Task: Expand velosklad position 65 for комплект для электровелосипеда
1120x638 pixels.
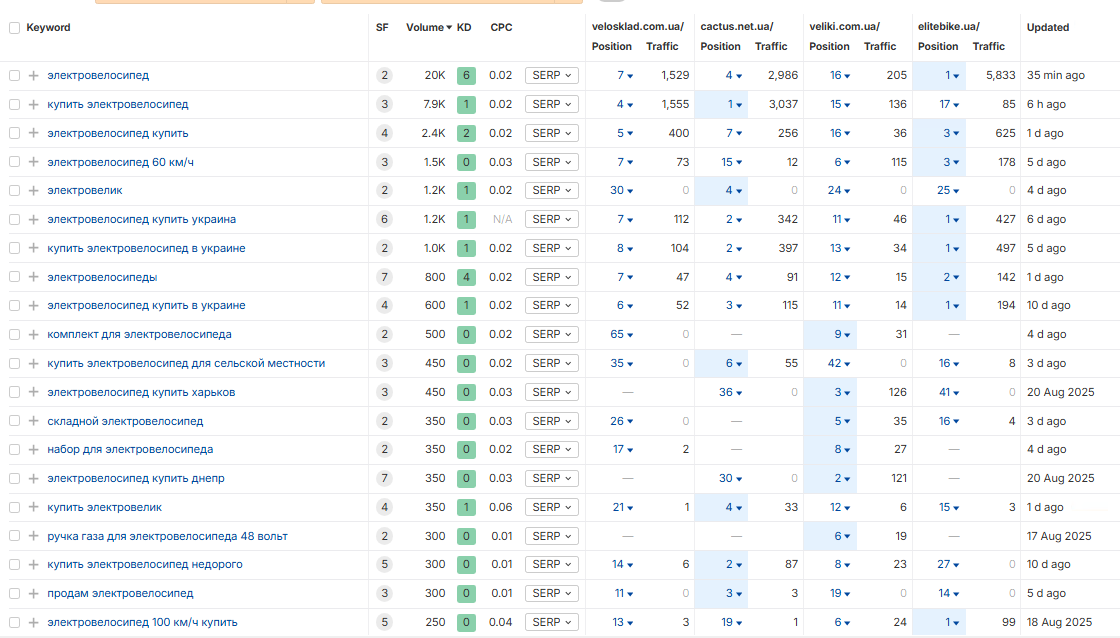Action: click(x=621, y=334)
